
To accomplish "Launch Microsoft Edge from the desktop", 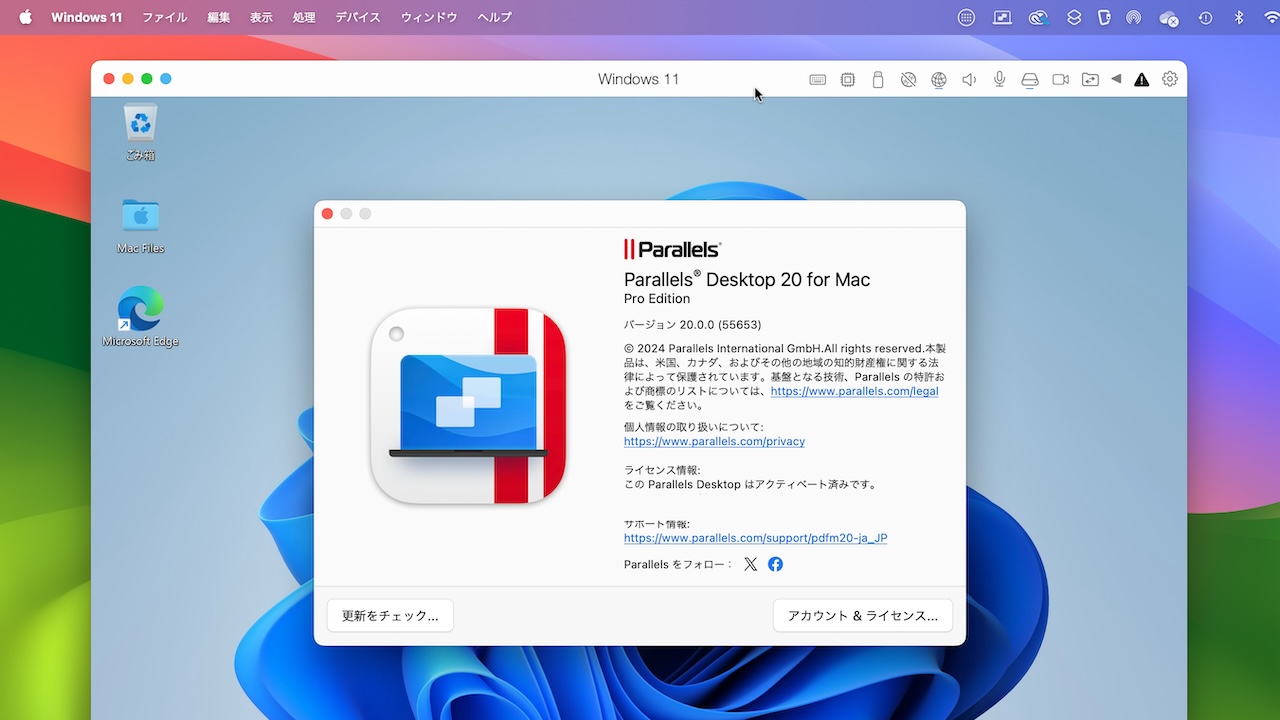I will (140, 317).
